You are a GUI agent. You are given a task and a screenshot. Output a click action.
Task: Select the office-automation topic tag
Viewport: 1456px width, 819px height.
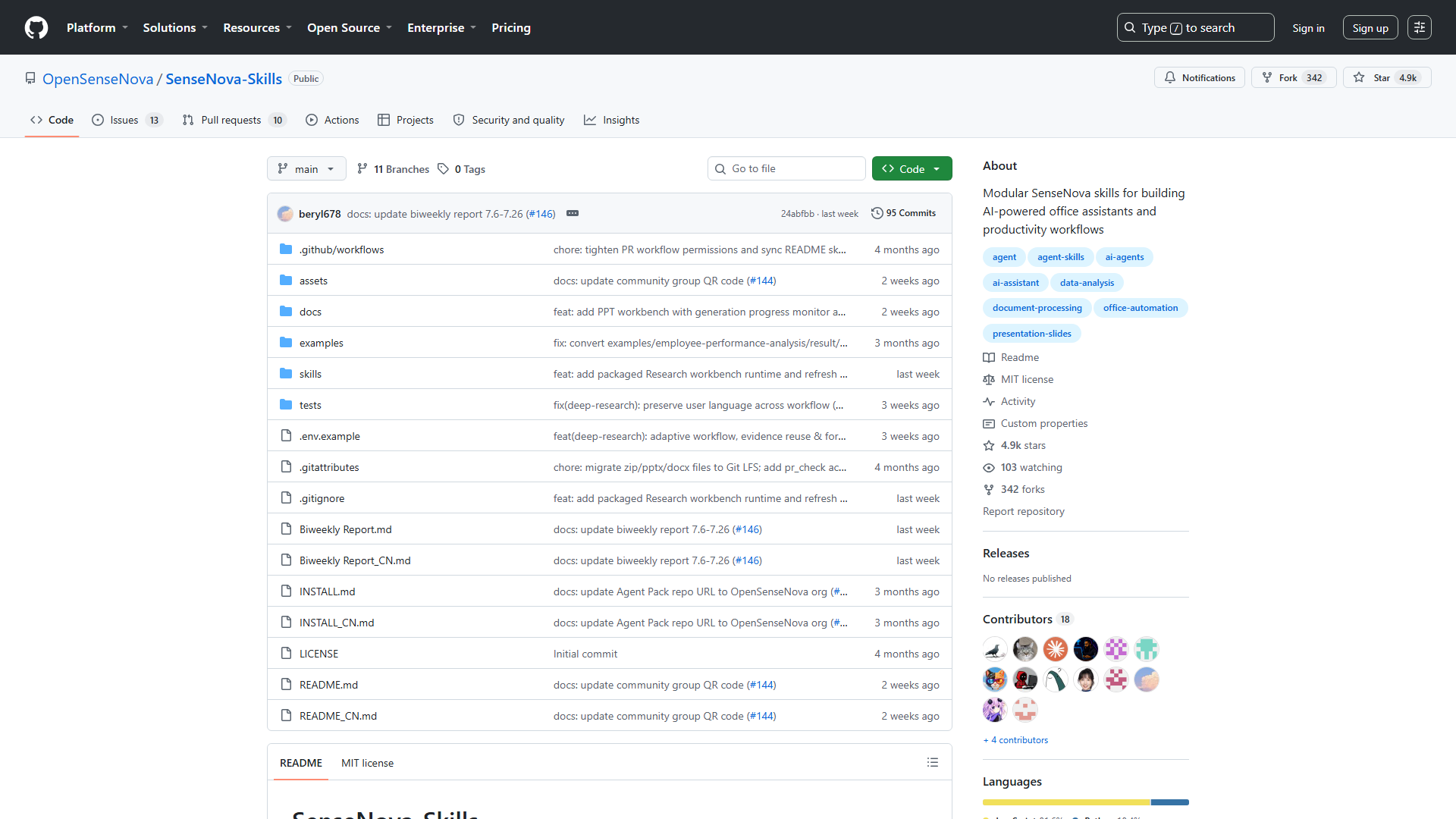tap(1141, 309)
